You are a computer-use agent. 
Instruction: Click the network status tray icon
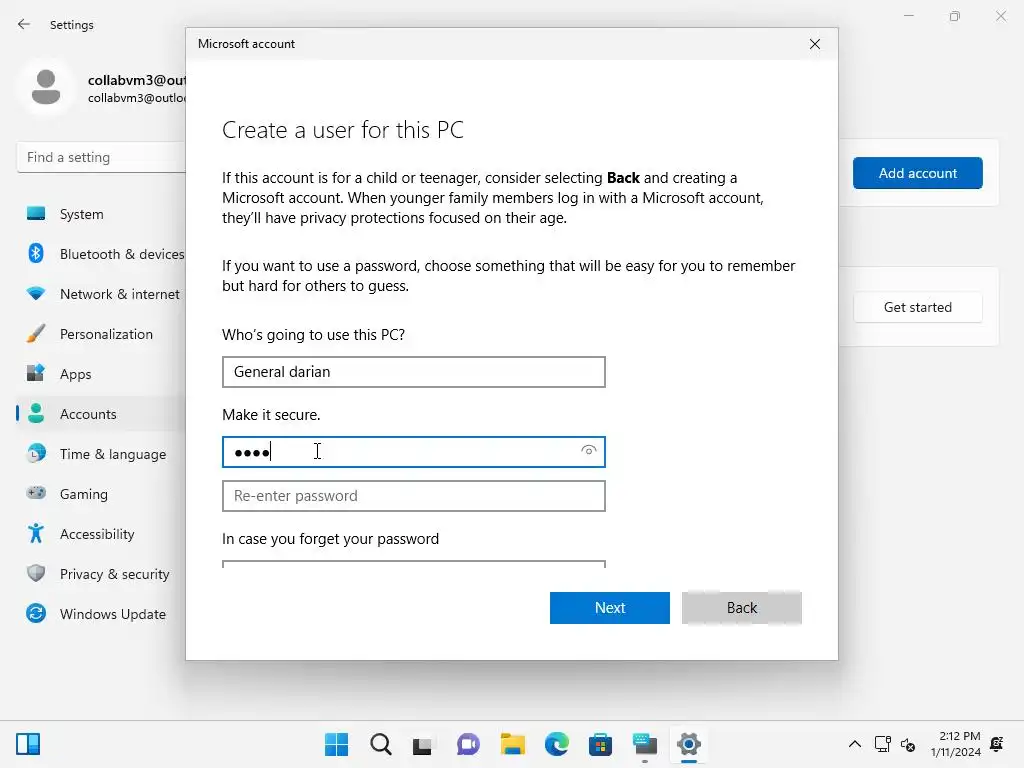click(x=882, y=744)
